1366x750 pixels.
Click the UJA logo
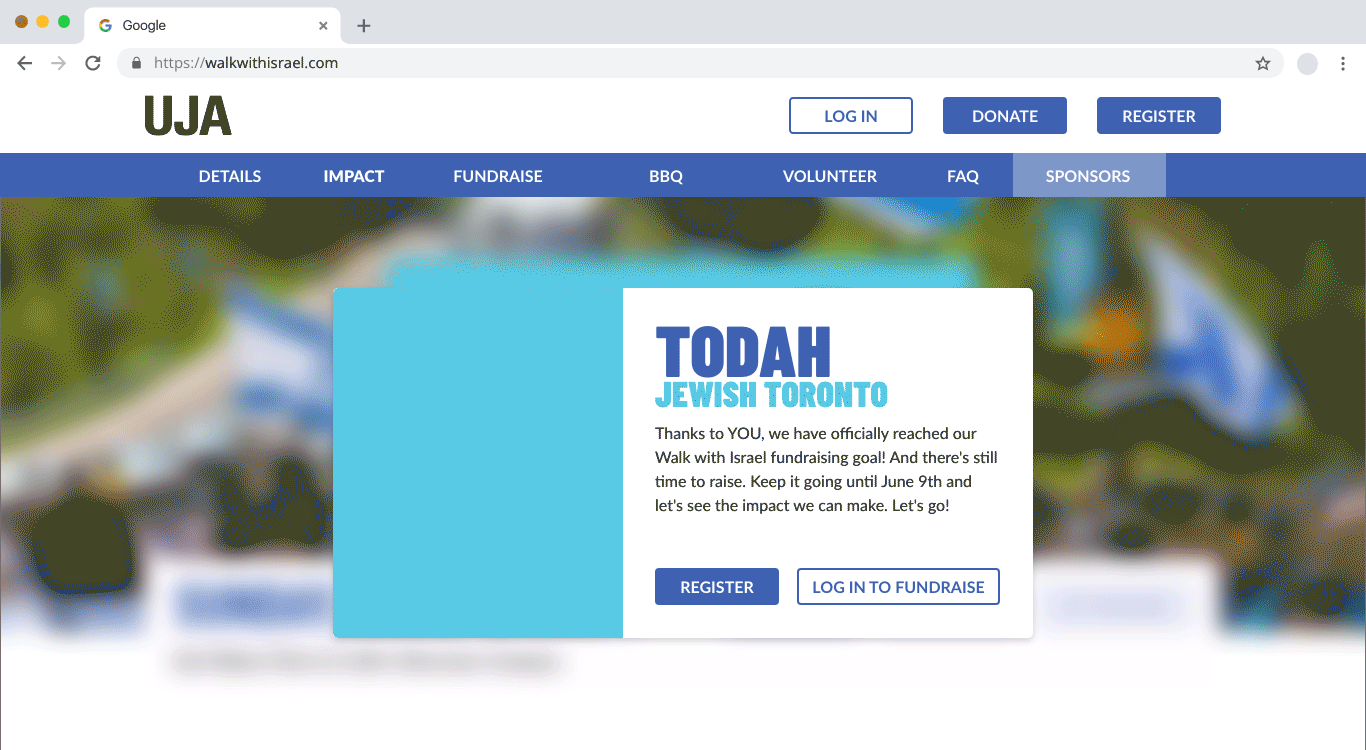click(188, 116)
